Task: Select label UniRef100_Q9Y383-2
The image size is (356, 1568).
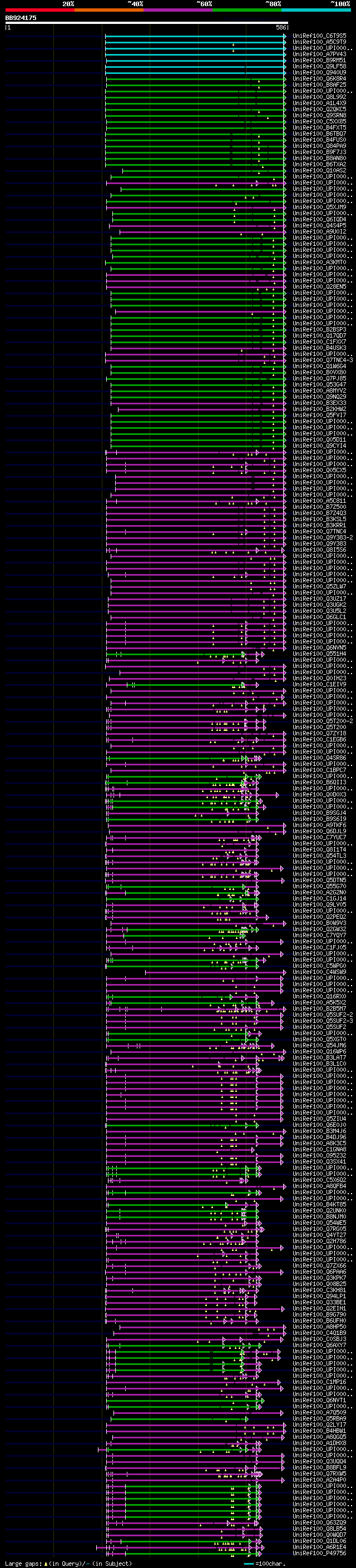Action: 323,537
